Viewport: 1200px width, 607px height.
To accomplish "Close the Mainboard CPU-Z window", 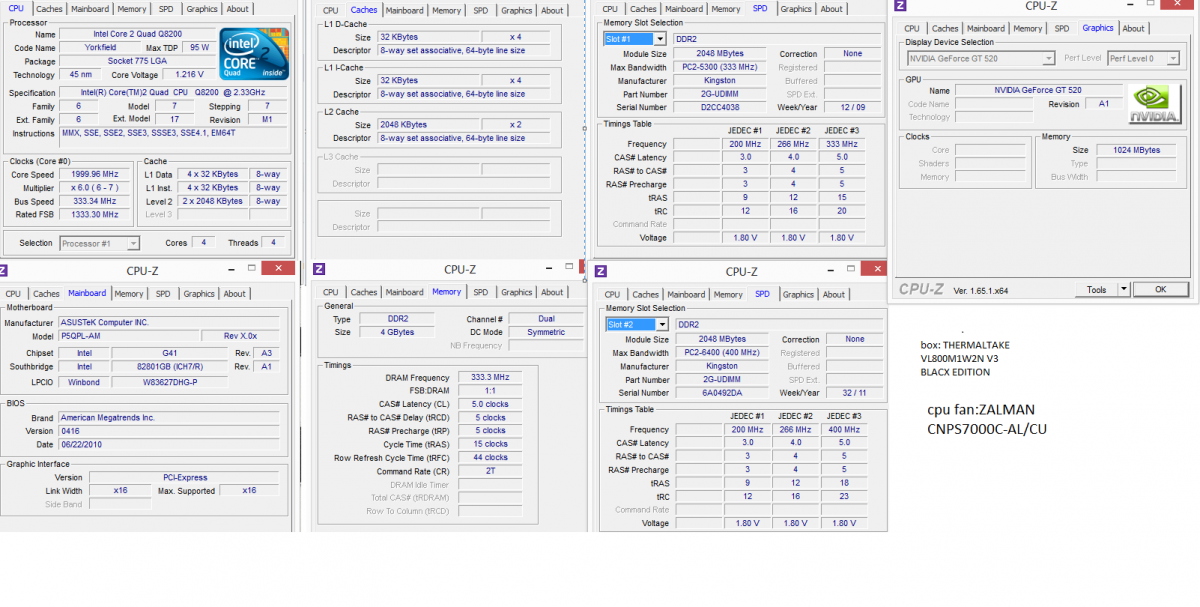I will pos(278,269).
